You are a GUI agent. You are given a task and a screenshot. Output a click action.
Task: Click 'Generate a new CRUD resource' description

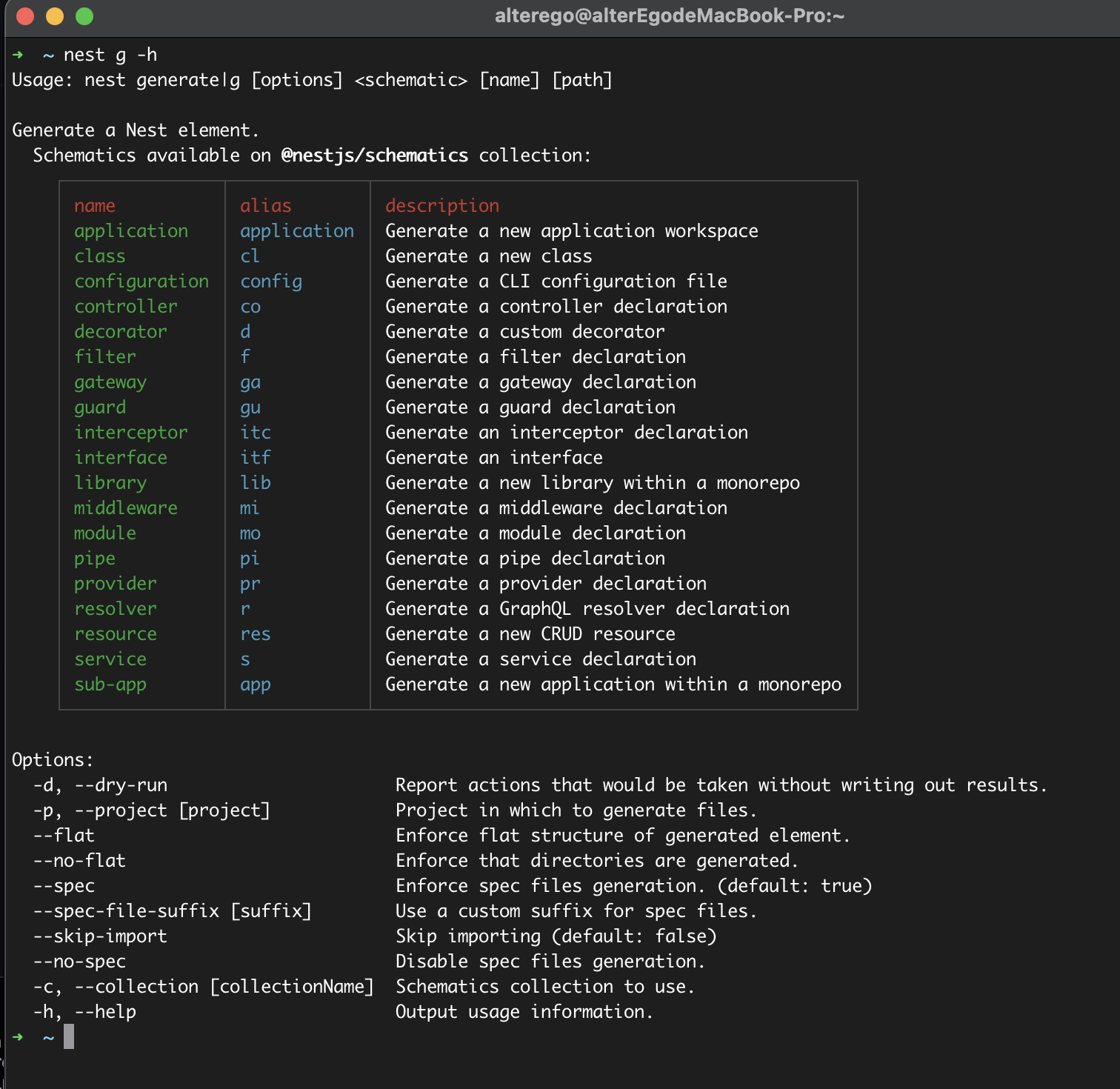(530, 634)
